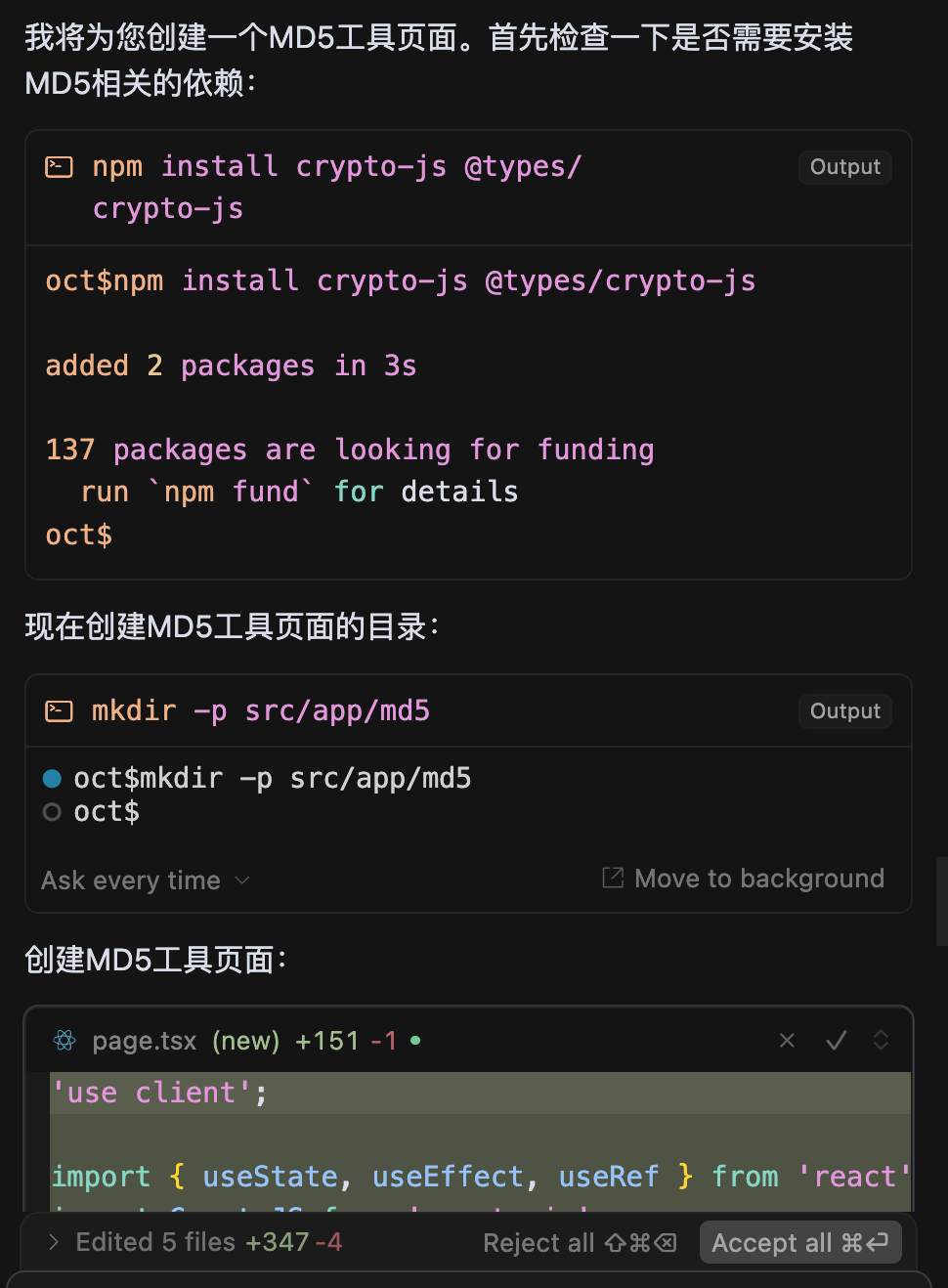
Task: Click the terminal icon beside npm install command
Action: click(59, 167)
